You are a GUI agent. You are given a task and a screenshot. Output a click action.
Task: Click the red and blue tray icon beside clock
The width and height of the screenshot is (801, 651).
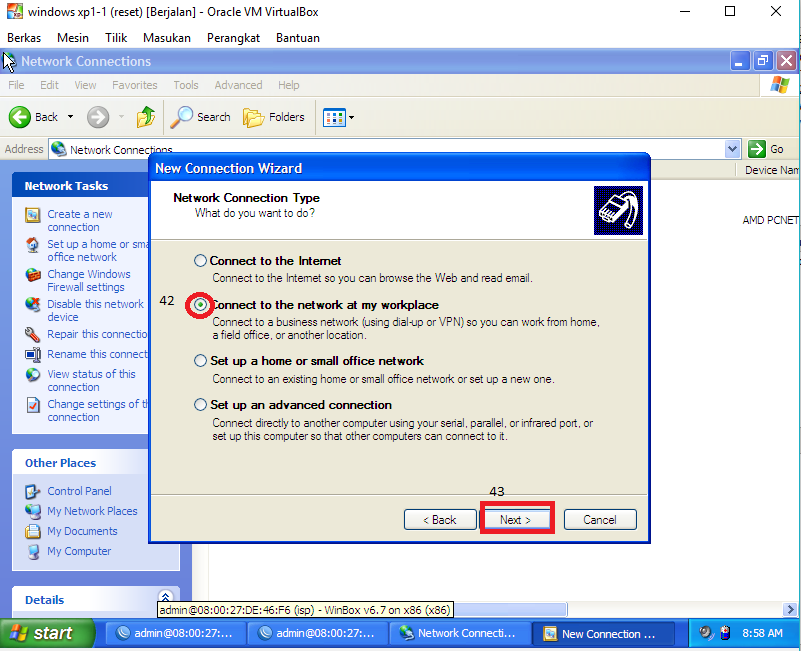point(725,633)
